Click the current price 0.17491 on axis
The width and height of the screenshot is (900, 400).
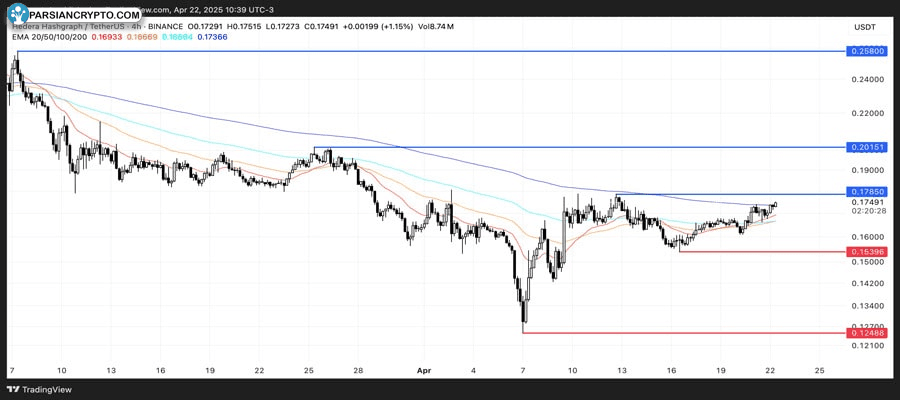[x=868, y=203]
